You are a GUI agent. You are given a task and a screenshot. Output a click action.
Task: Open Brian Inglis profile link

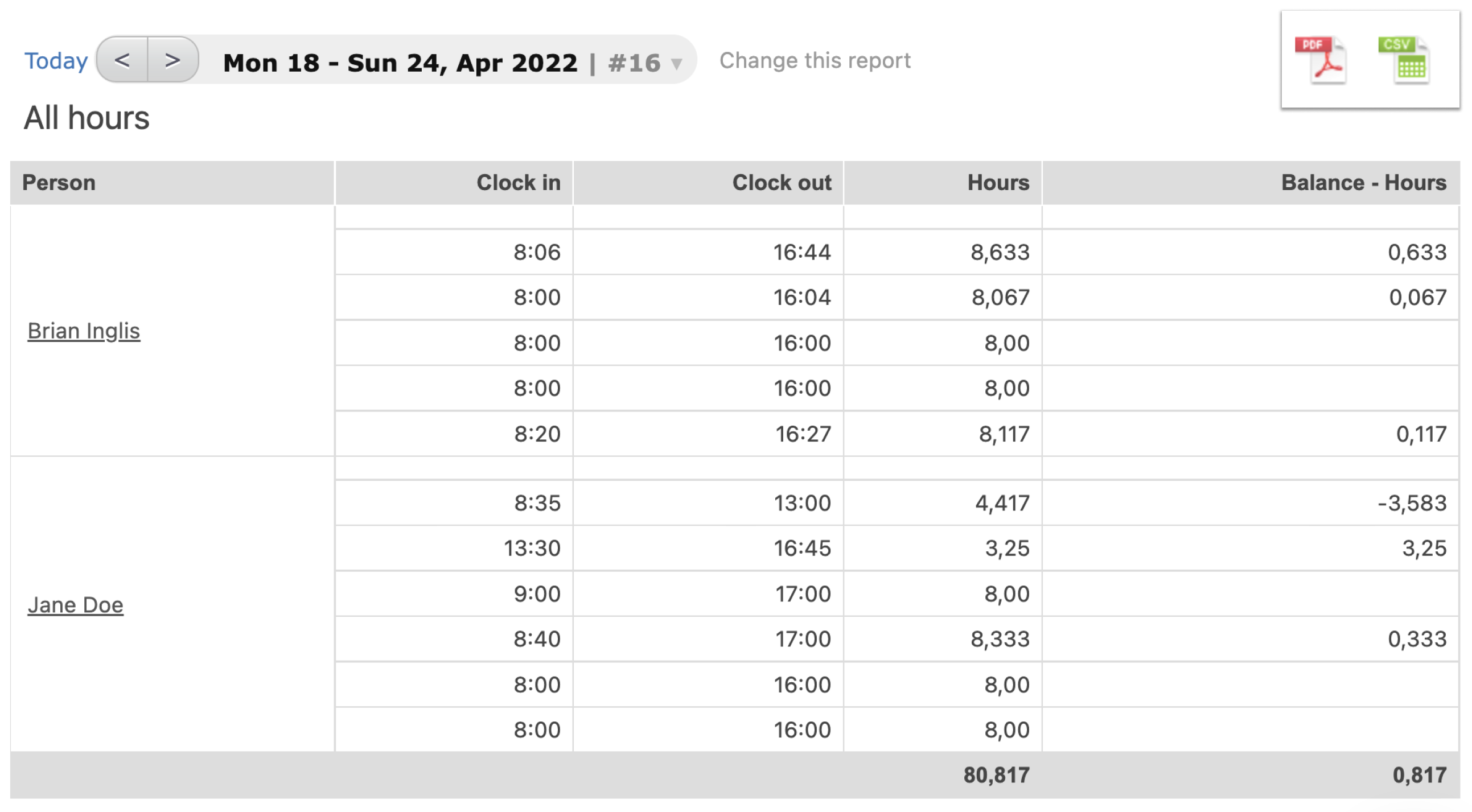[84, 331]
